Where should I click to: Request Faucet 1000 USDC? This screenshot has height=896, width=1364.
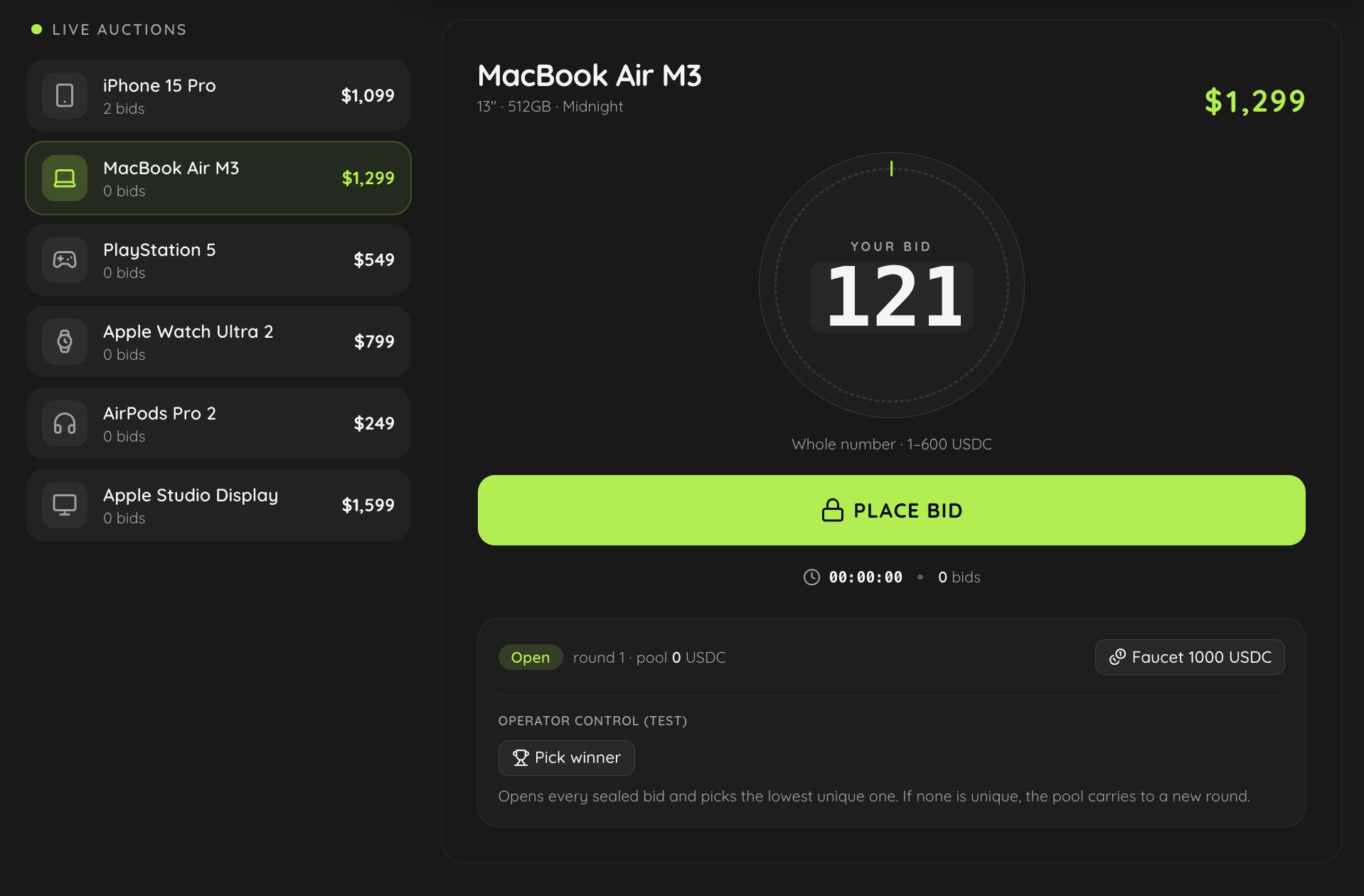click(1190, 657)
